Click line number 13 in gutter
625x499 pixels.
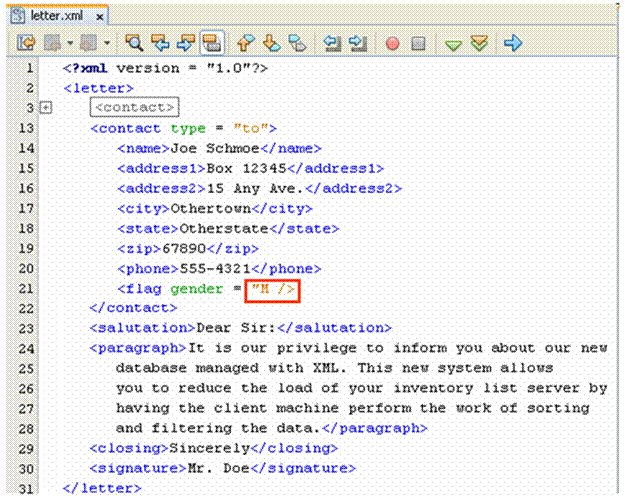(26, 128)
